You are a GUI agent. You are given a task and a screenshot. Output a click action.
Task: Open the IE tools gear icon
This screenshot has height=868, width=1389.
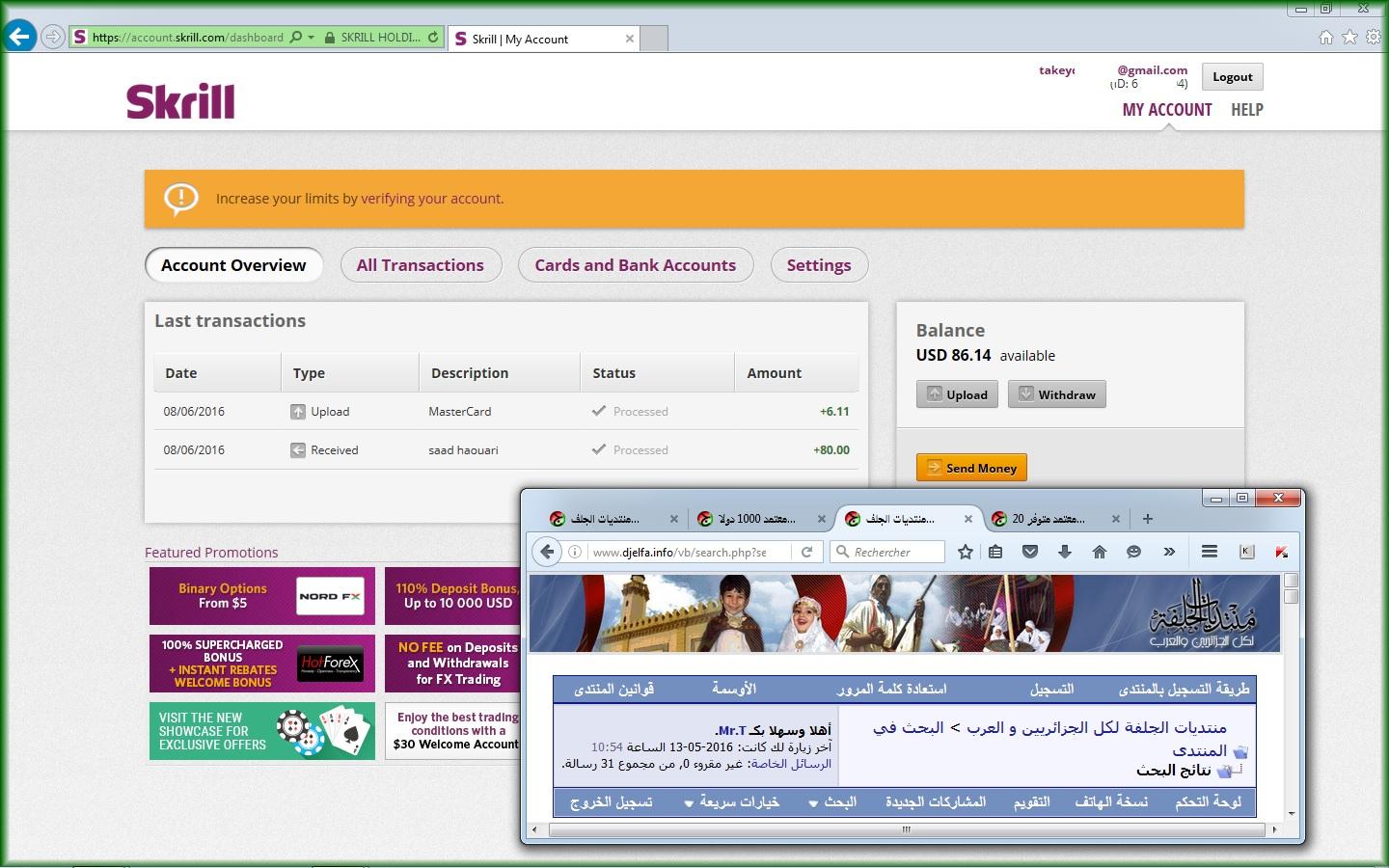point(1373,37)
